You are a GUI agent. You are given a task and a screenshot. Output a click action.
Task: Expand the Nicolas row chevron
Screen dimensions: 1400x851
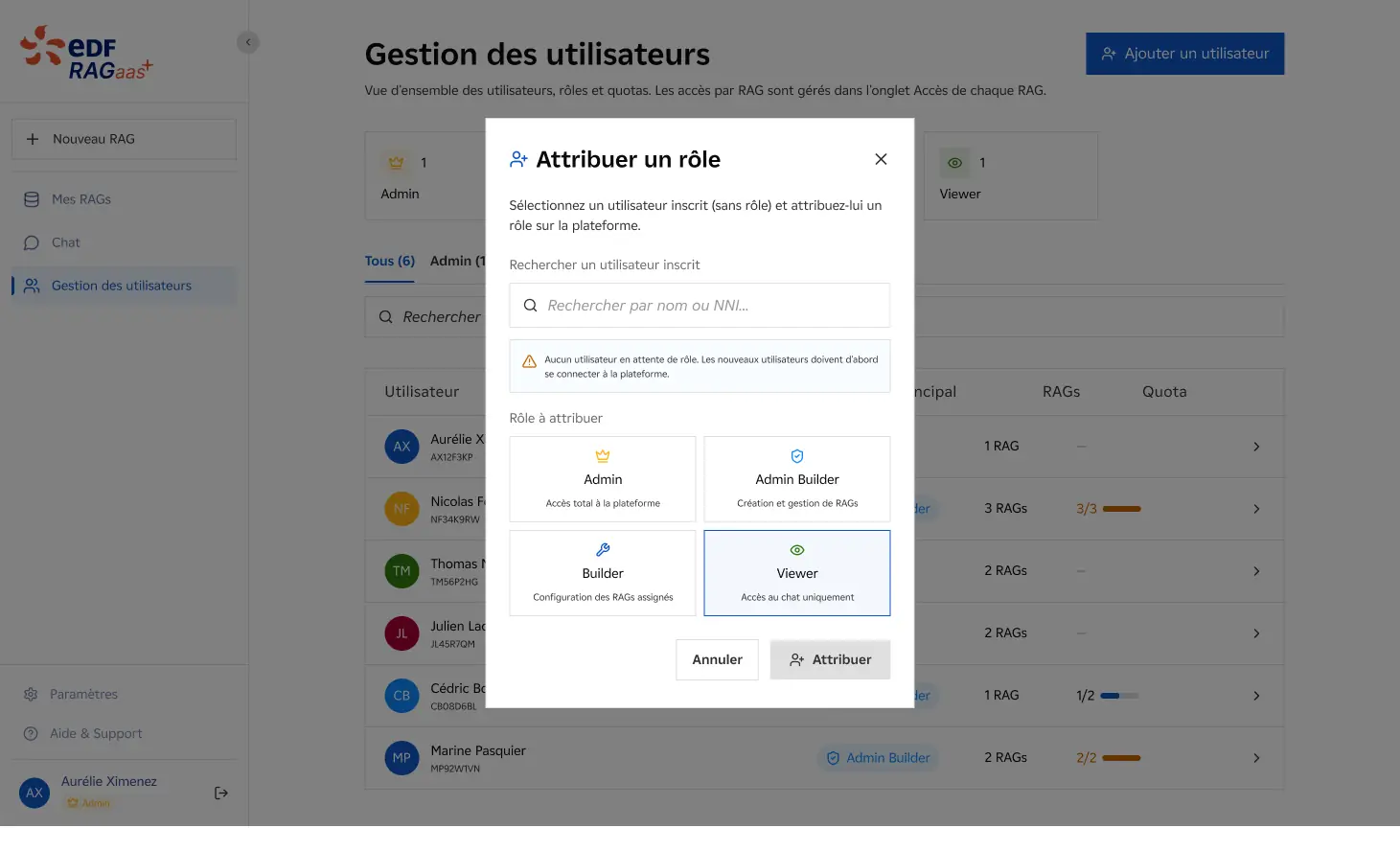1256,509
